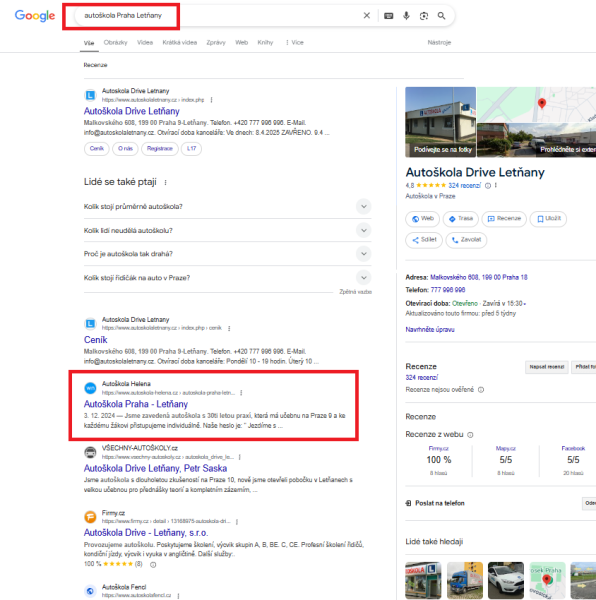
Task: Expand opening hours dropdown after Zavírá v 15:30
Action: 525,304
